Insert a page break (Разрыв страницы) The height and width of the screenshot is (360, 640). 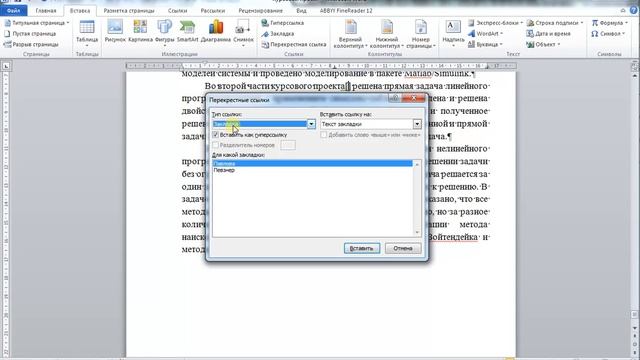(x=31, y=44)
